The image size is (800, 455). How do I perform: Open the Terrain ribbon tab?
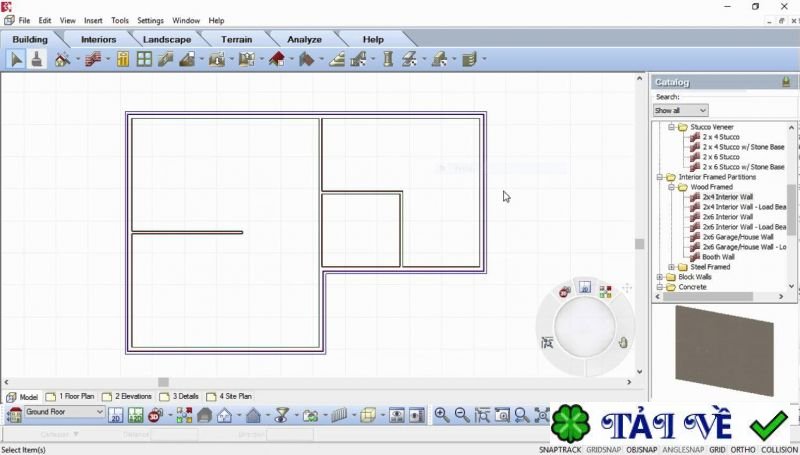tap(236, 39)
